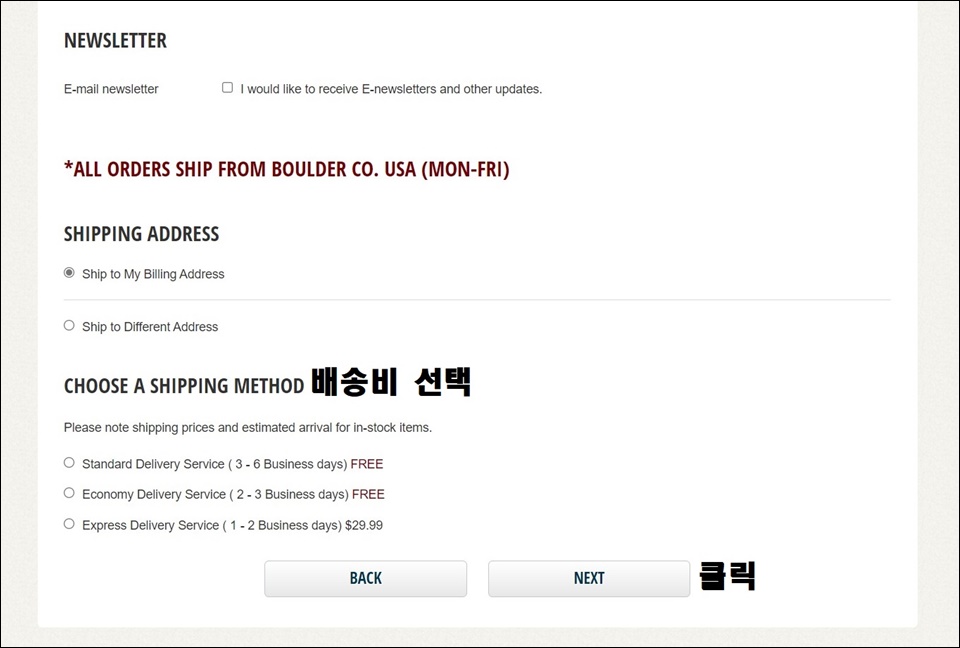Click the 'Please note shipping prices' description text
This screenshot has height=648, width=960.
click(x=248, y=428)
